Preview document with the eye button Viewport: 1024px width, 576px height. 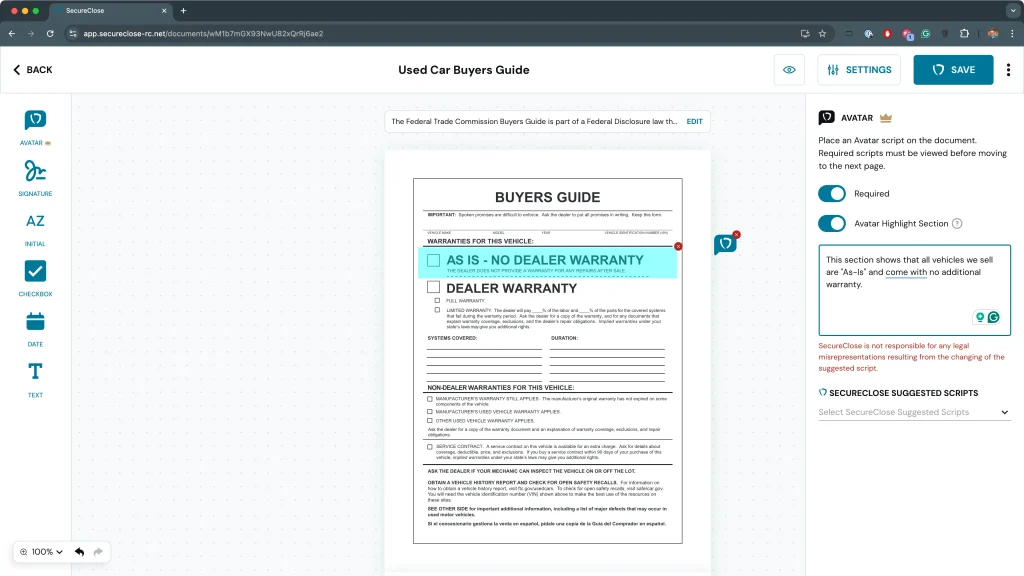click(x=789, y=70)
